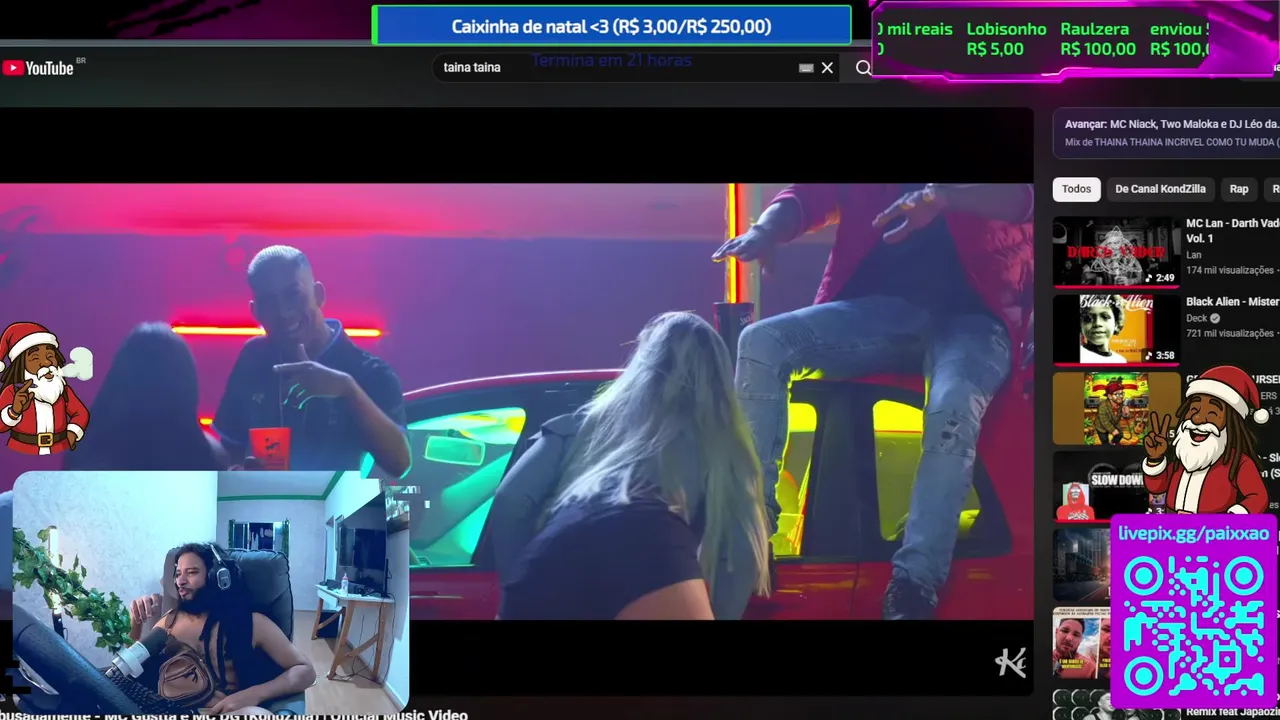Open the 'Avançar: MC Niack' next mix panel
This screenshot has width=1280, height=720.
tap(1167, 133)
